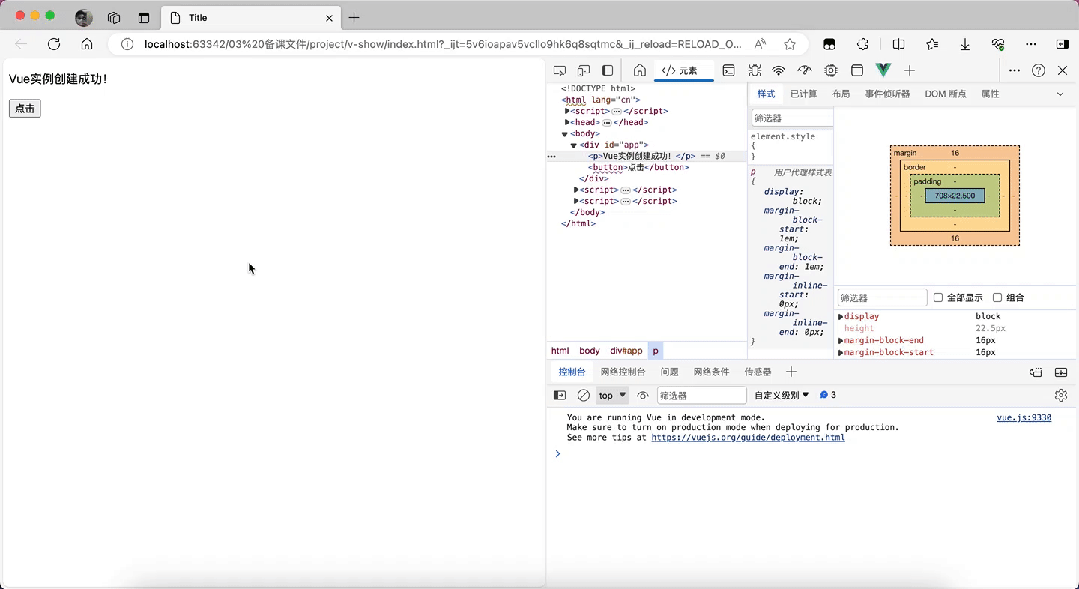
Task: Switch to the 布局 tab
Action: [x=841, y=94]
